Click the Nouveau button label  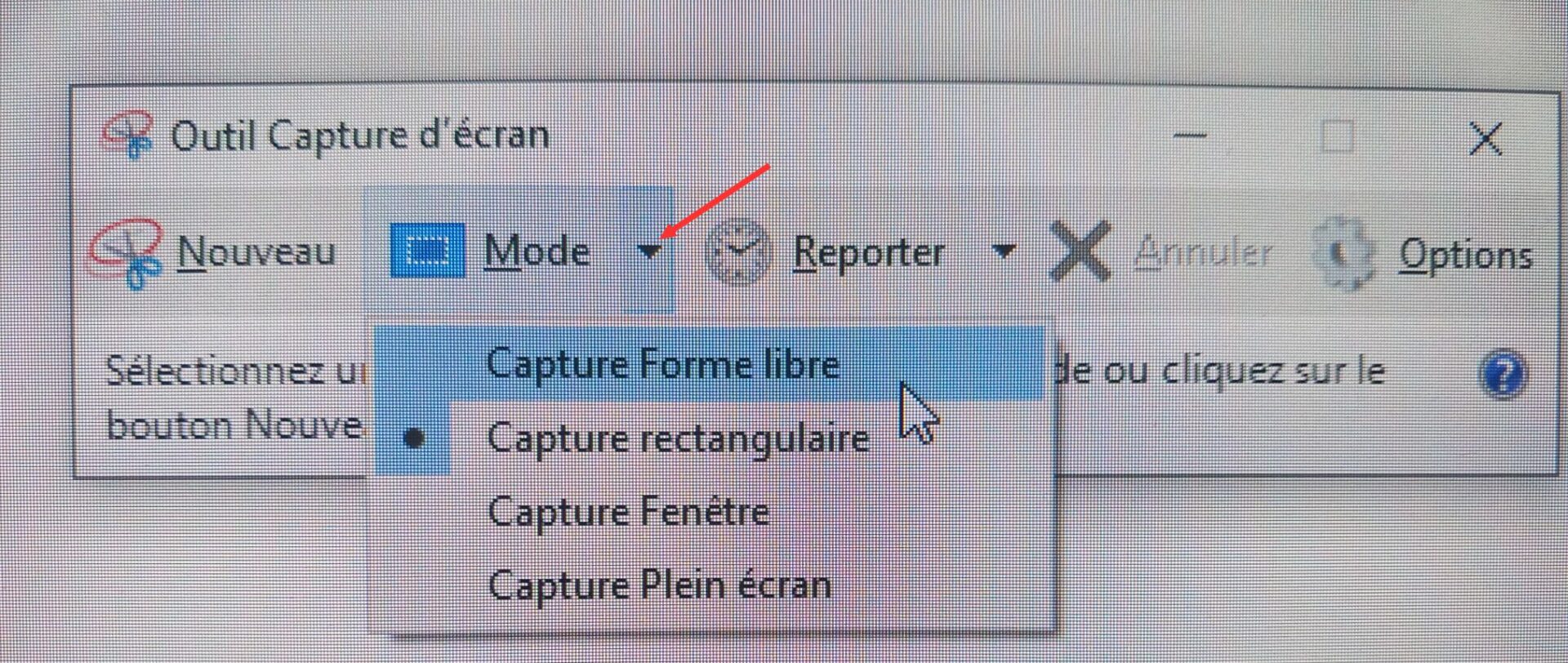[256, 251]
